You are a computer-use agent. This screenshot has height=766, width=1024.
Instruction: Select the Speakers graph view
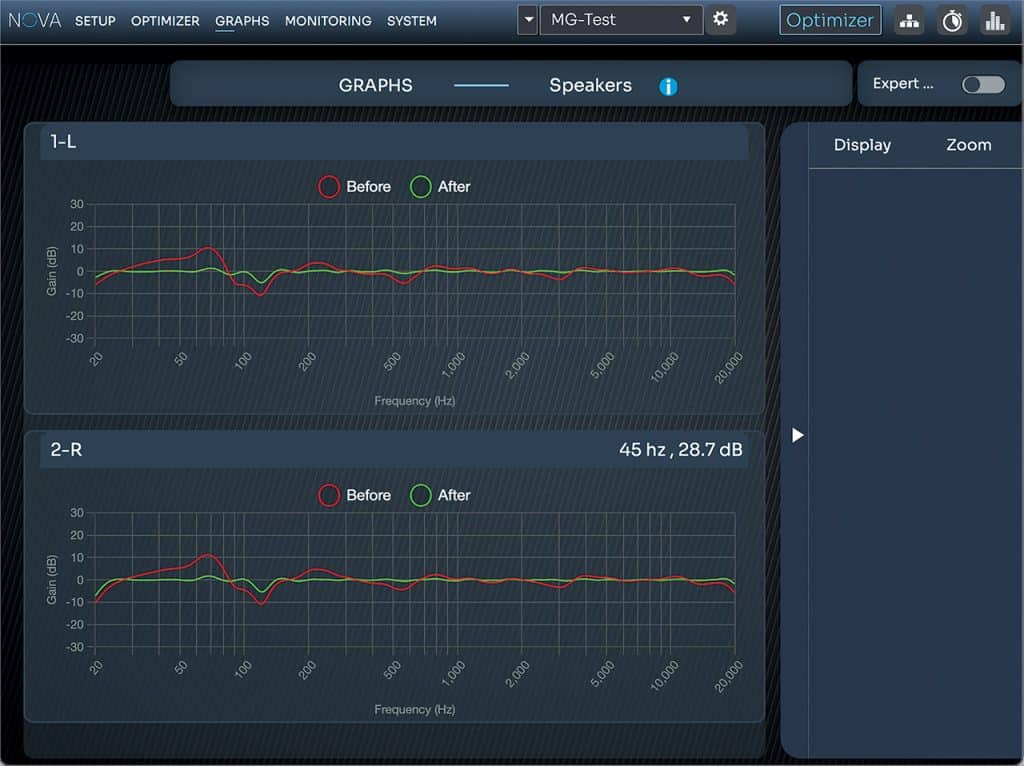coord(590,86)
